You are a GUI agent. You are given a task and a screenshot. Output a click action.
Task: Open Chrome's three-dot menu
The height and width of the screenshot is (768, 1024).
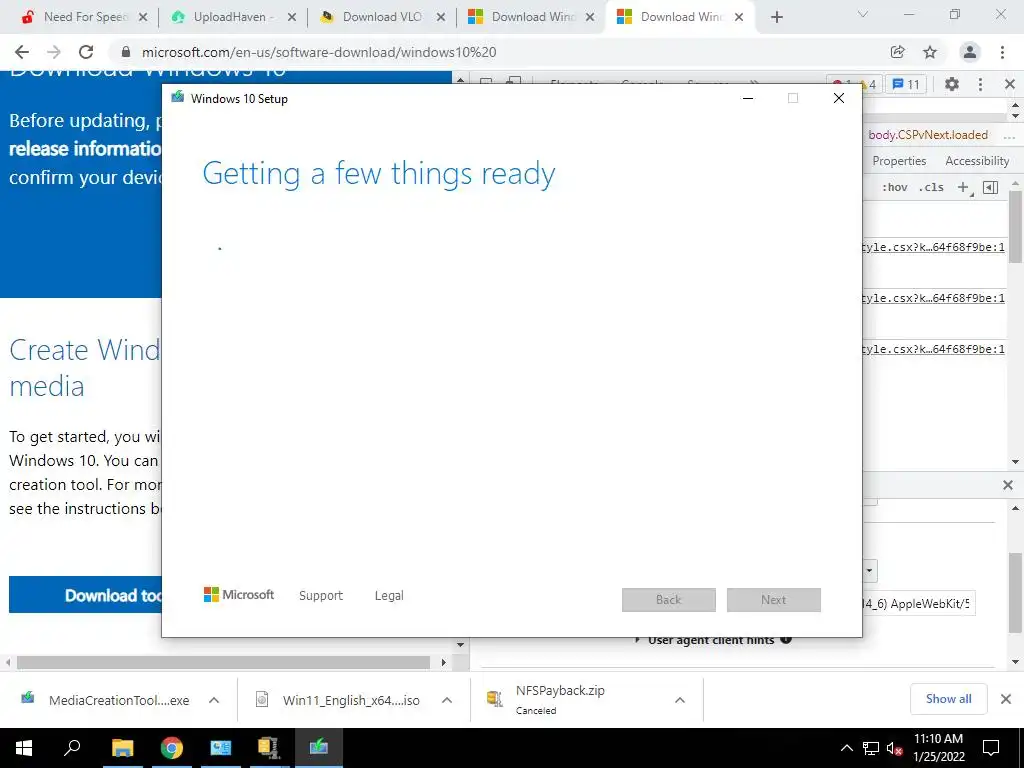[x=1002, y=52]
